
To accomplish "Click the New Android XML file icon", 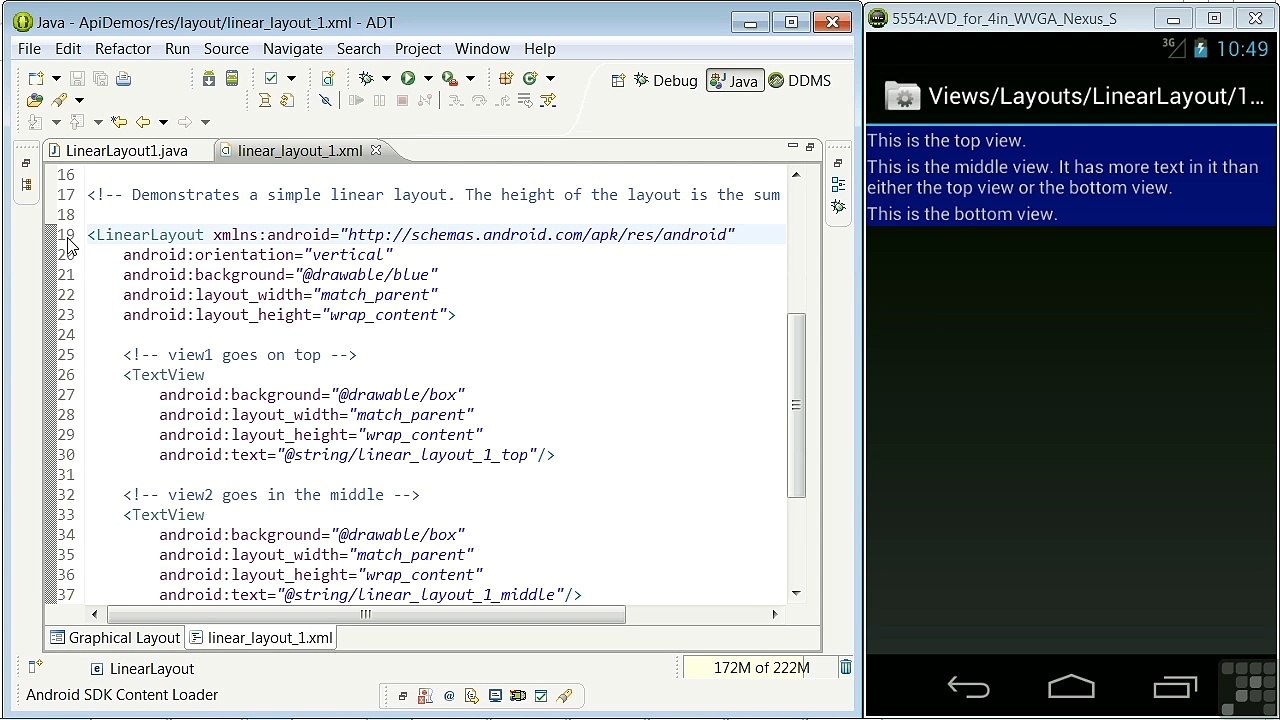I will point(327,78).
